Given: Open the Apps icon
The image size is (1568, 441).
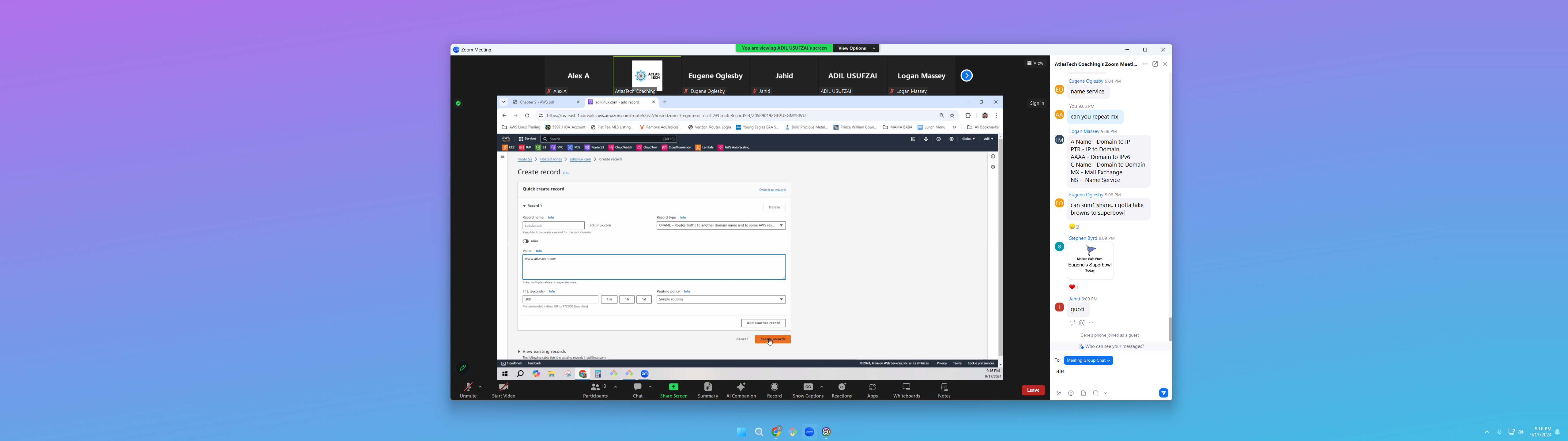Looking at the screenshot, I should 872,387.
